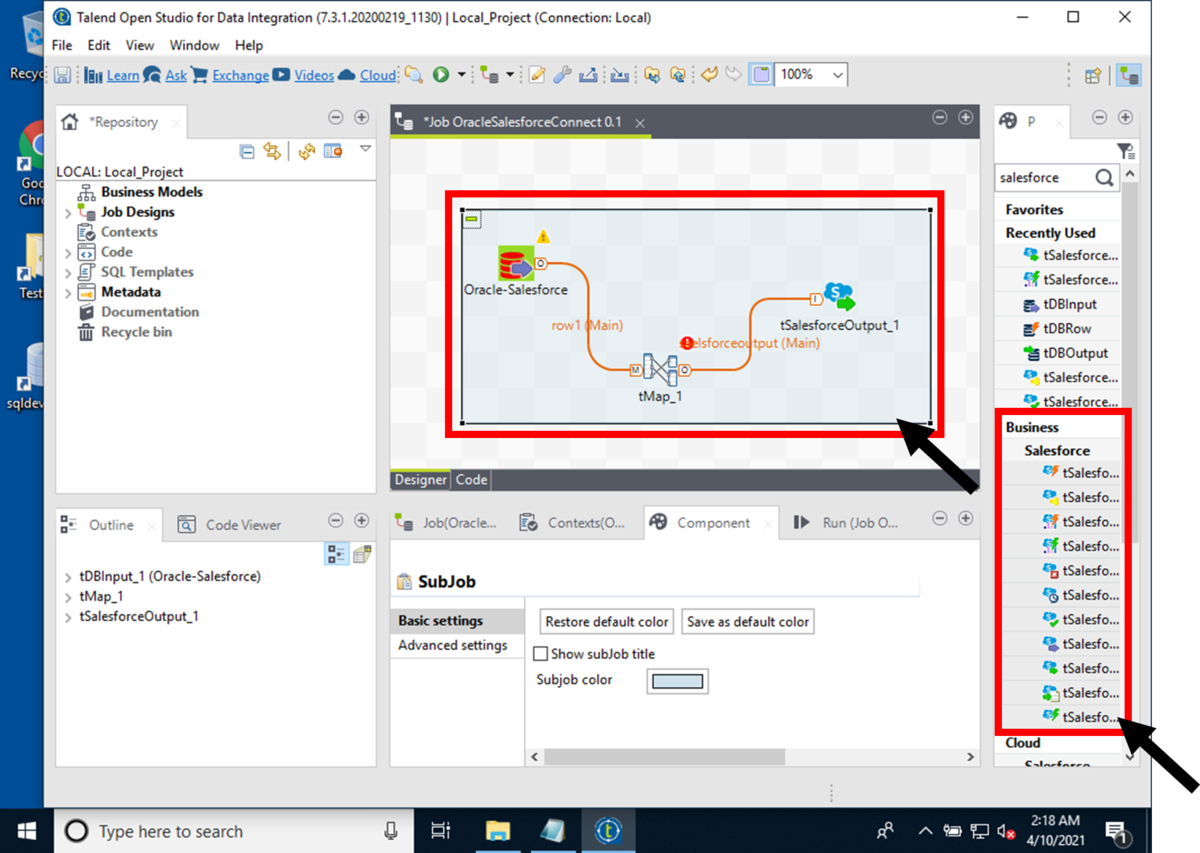
Task: Open the Contexts tab in bottom panel
Action: click(574, 523)
